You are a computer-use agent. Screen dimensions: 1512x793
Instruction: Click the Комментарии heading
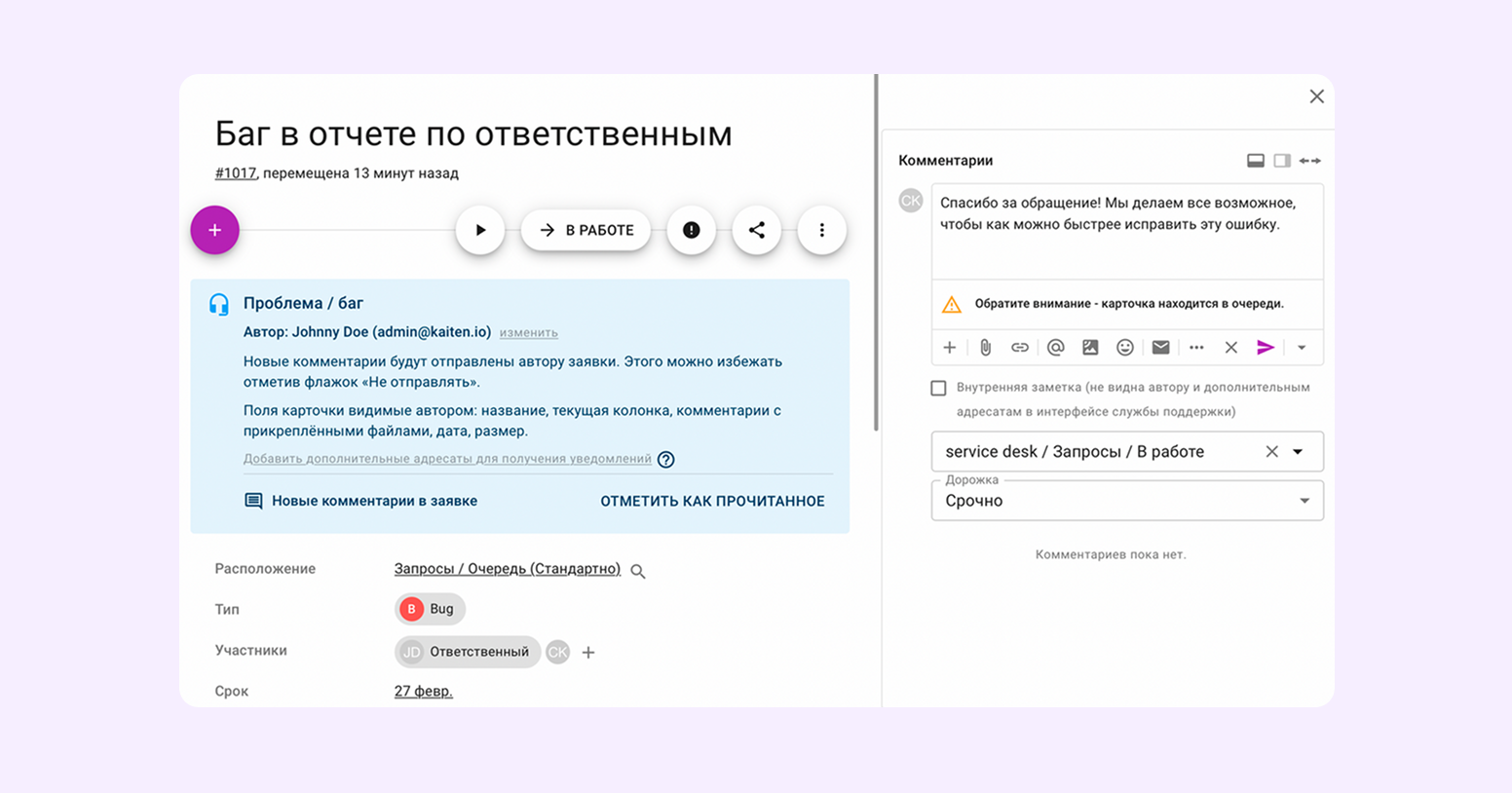pyautogui.click(x=945, y=161)
